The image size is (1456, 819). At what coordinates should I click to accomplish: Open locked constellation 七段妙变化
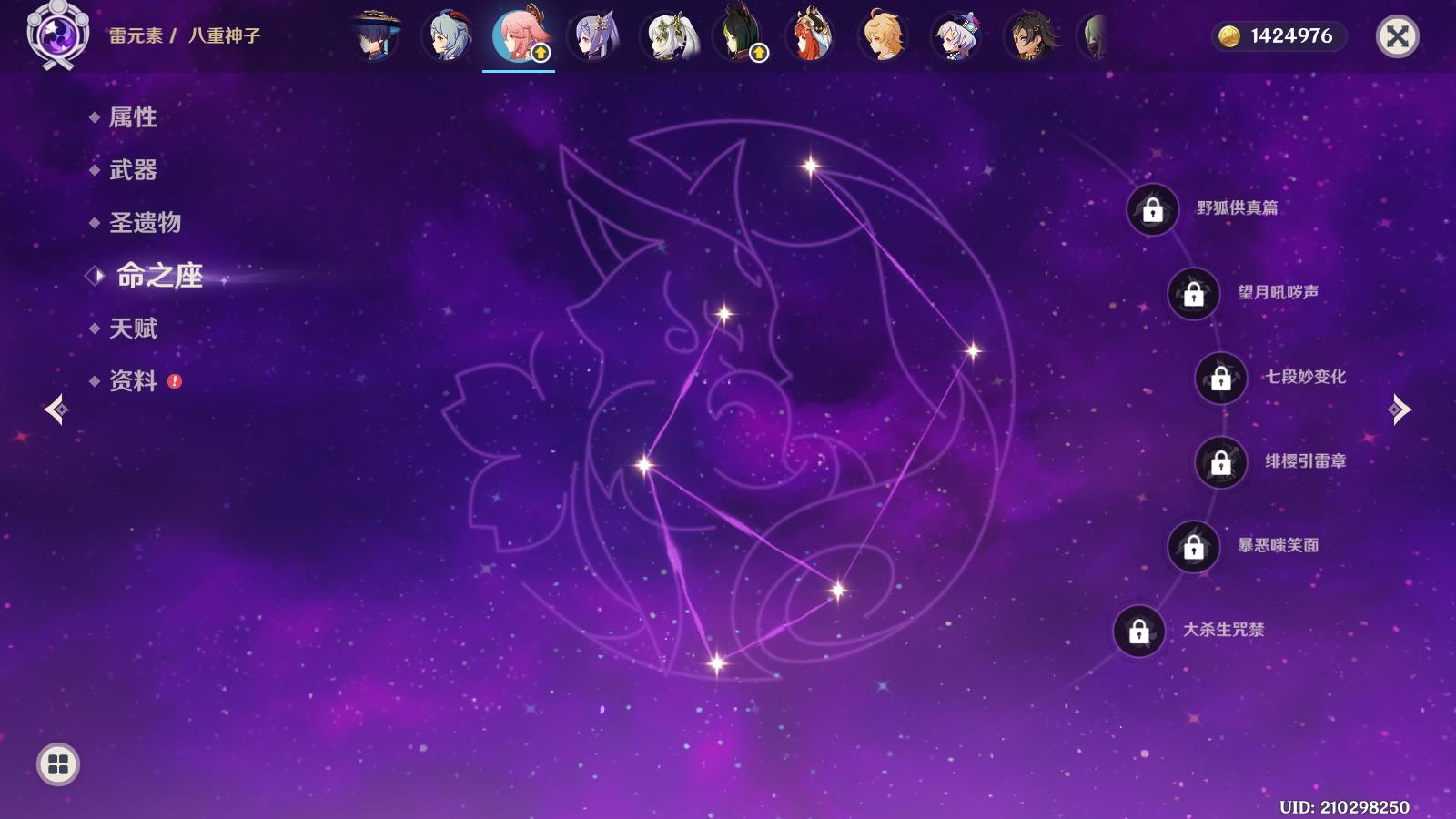(x=1221, y=378)
